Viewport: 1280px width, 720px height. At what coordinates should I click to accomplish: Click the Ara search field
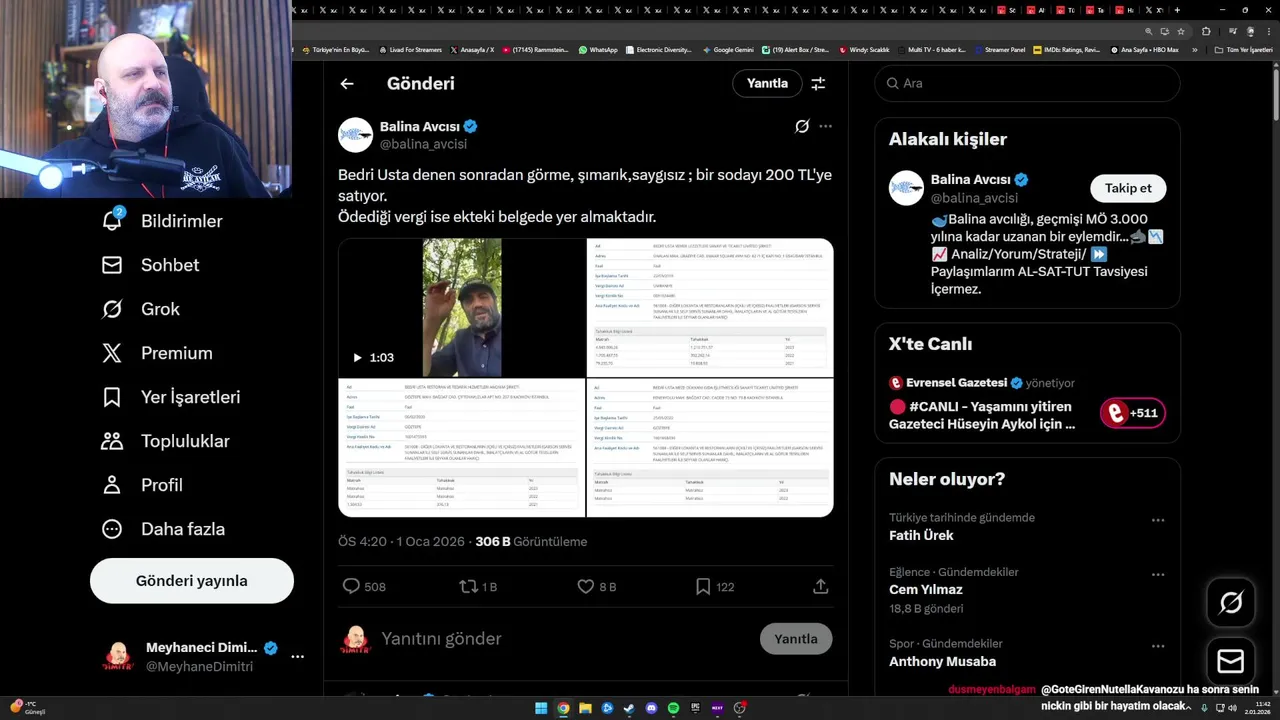pyautogui.click(x=1027, y=83)
